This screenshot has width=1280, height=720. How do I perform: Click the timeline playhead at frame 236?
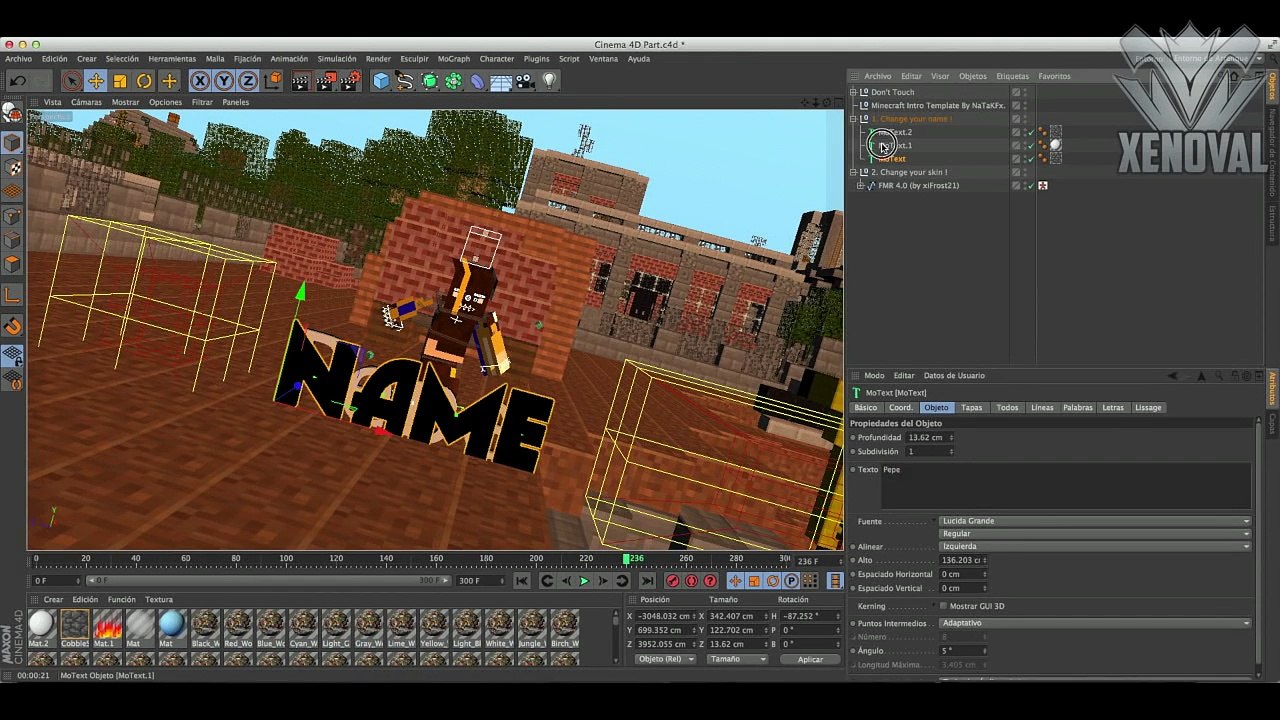click(x=627, y=558)
